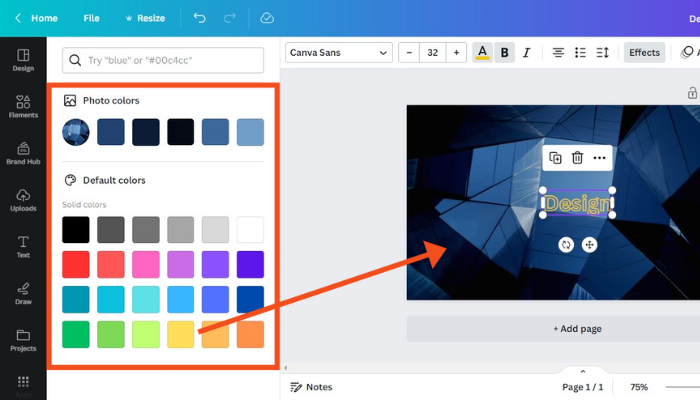The width and height of the screenshot is (700, 400).
Task: Open the Text sidebar panel
Action: [x=23, y=247]
